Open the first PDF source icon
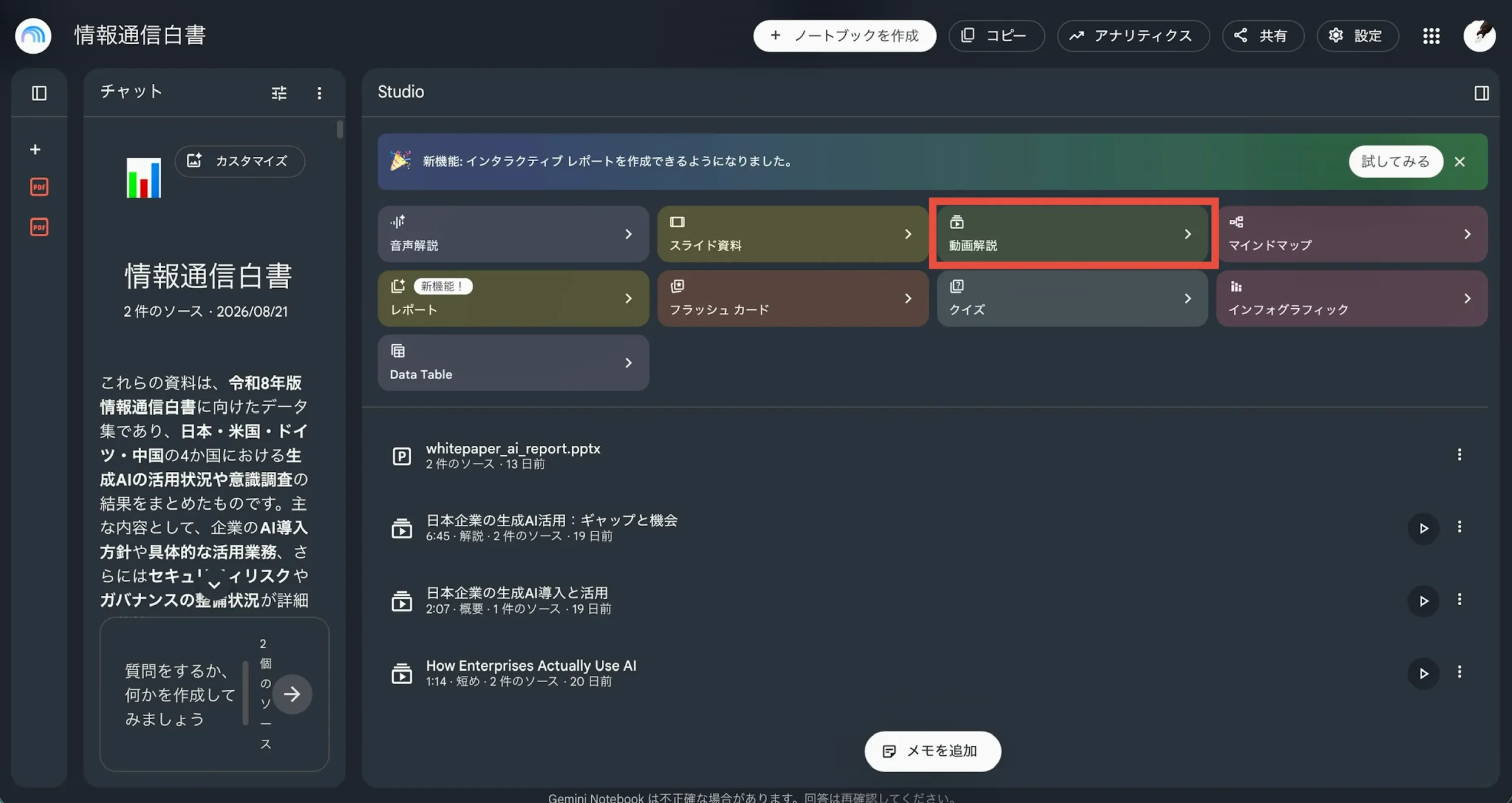Viewport: 1512px width, 803px height. (x=39, y=187)
